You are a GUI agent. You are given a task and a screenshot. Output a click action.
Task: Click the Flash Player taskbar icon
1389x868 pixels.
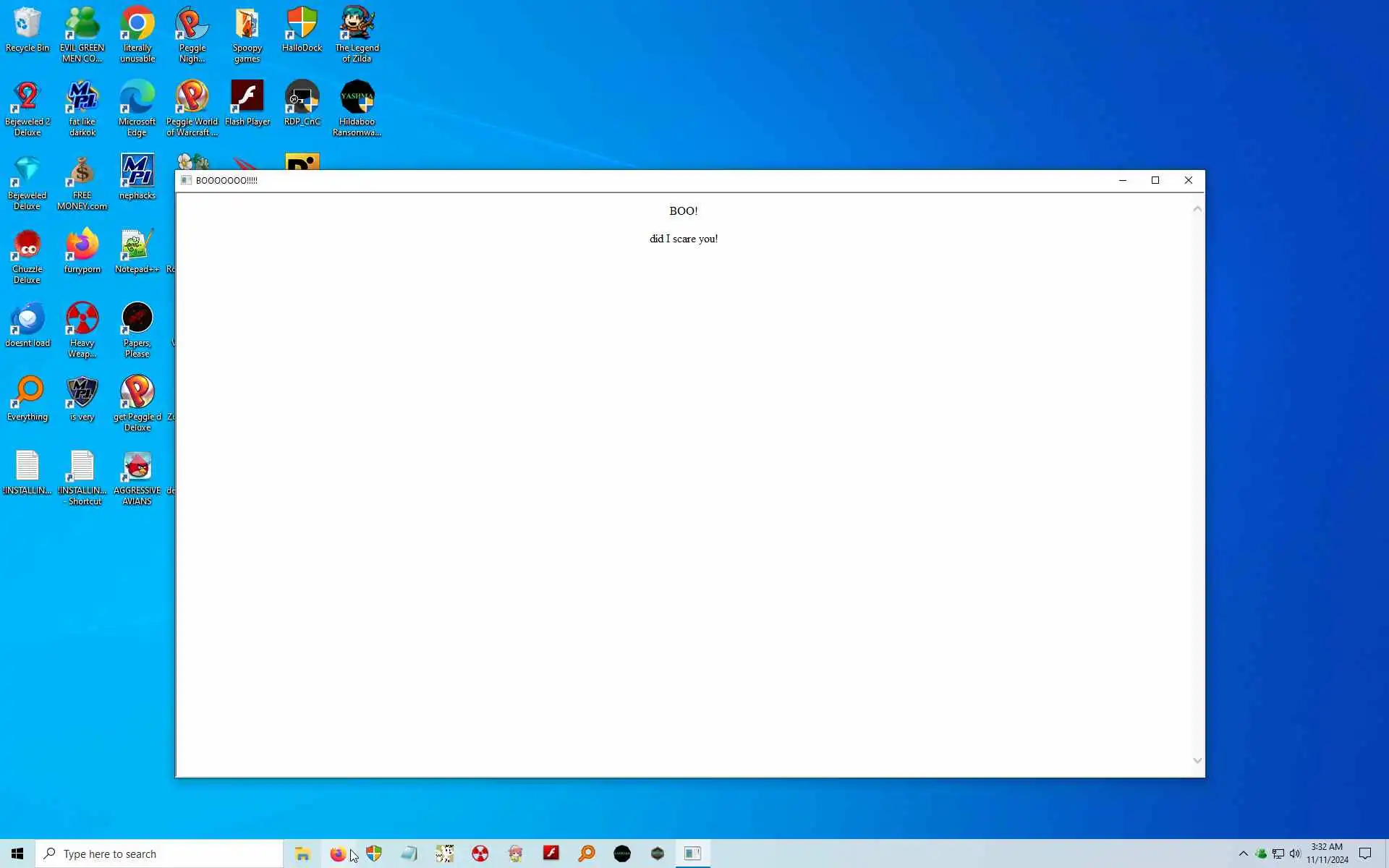(x=551, y=854)
